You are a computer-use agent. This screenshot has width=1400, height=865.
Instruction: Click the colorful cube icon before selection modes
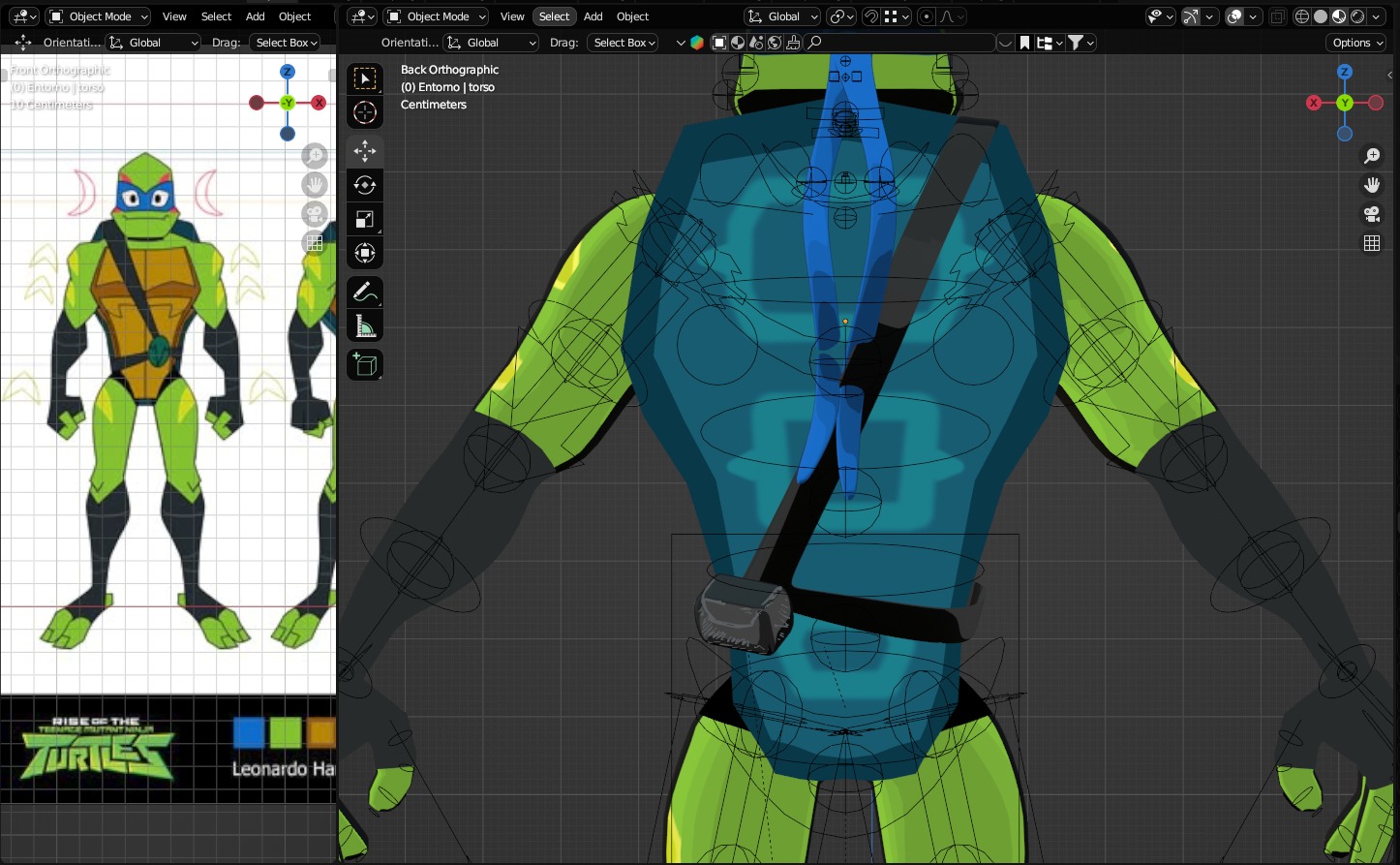(x=697, y=43)
